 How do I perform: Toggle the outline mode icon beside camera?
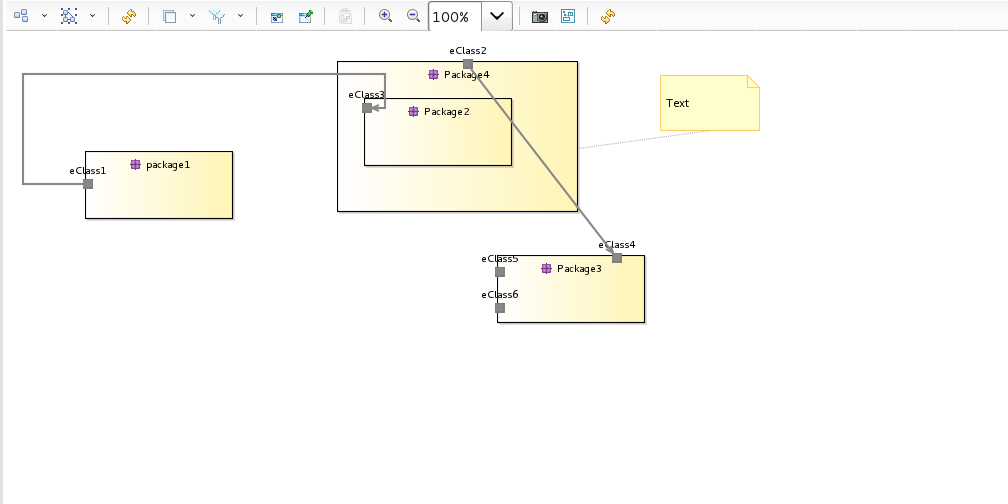[x=568, y=16]
